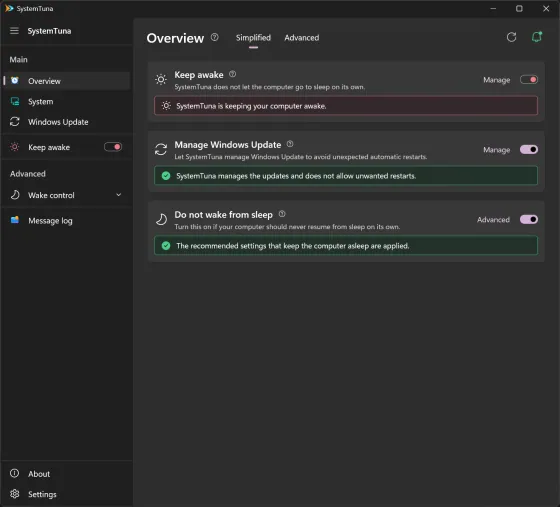Viewport: 560px width, 507px height.
Task: Click help icon beside Manage Windows Update
Action: tap(290, 144)
